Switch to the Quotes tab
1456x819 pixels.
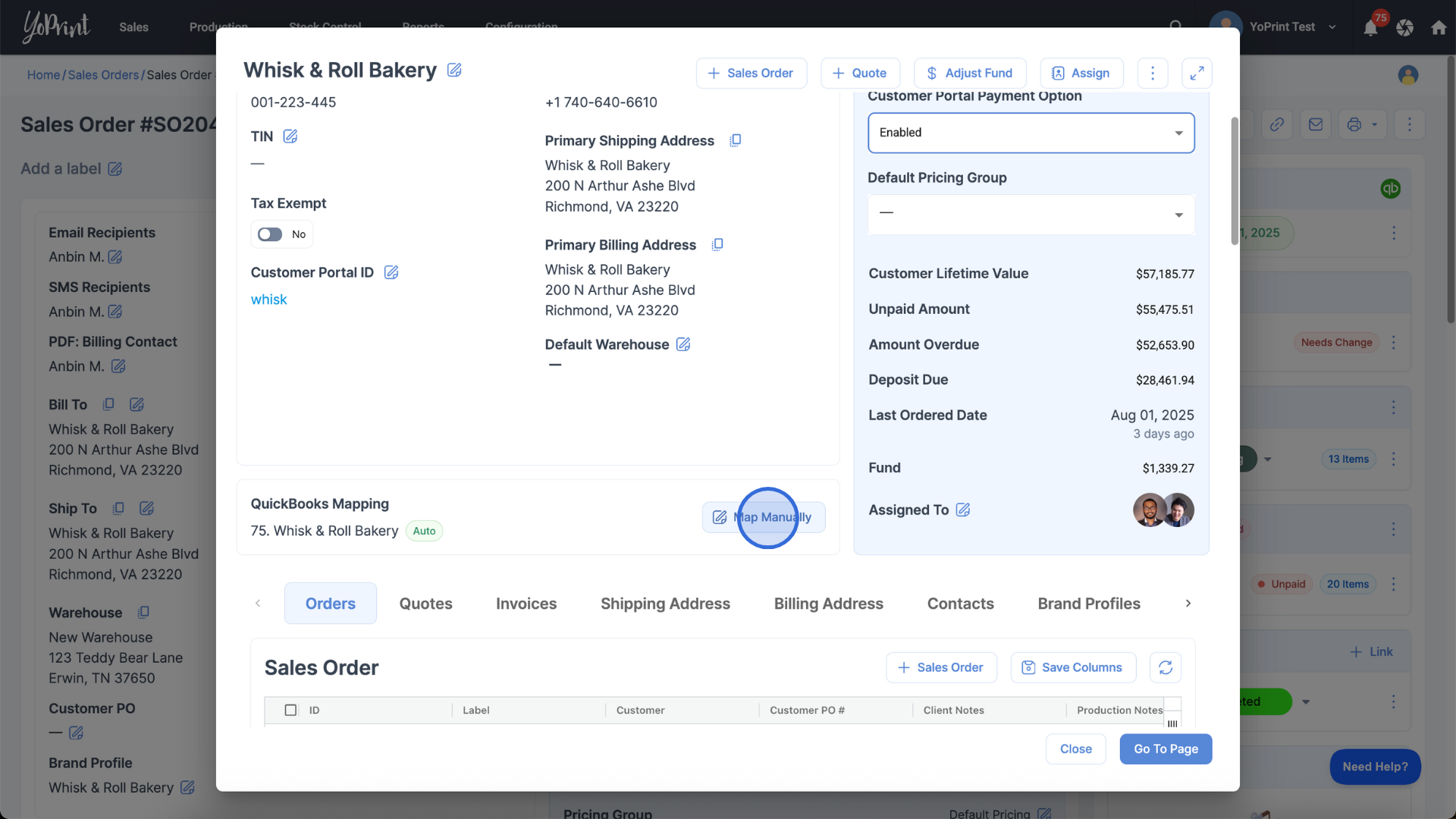(x=426, y=604)
